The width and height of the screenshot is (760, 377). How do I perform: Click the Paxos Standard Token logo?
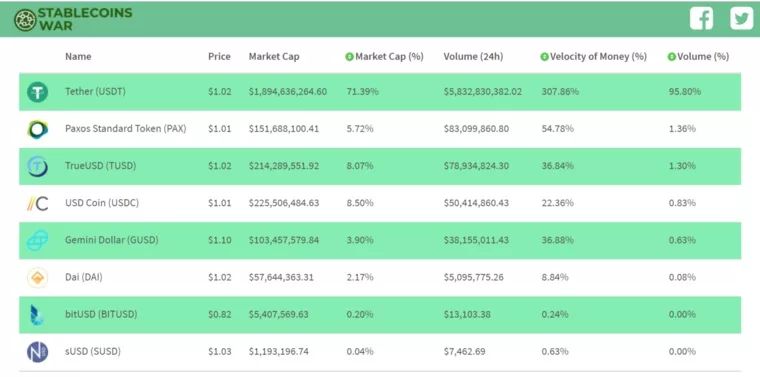(37, 129)
